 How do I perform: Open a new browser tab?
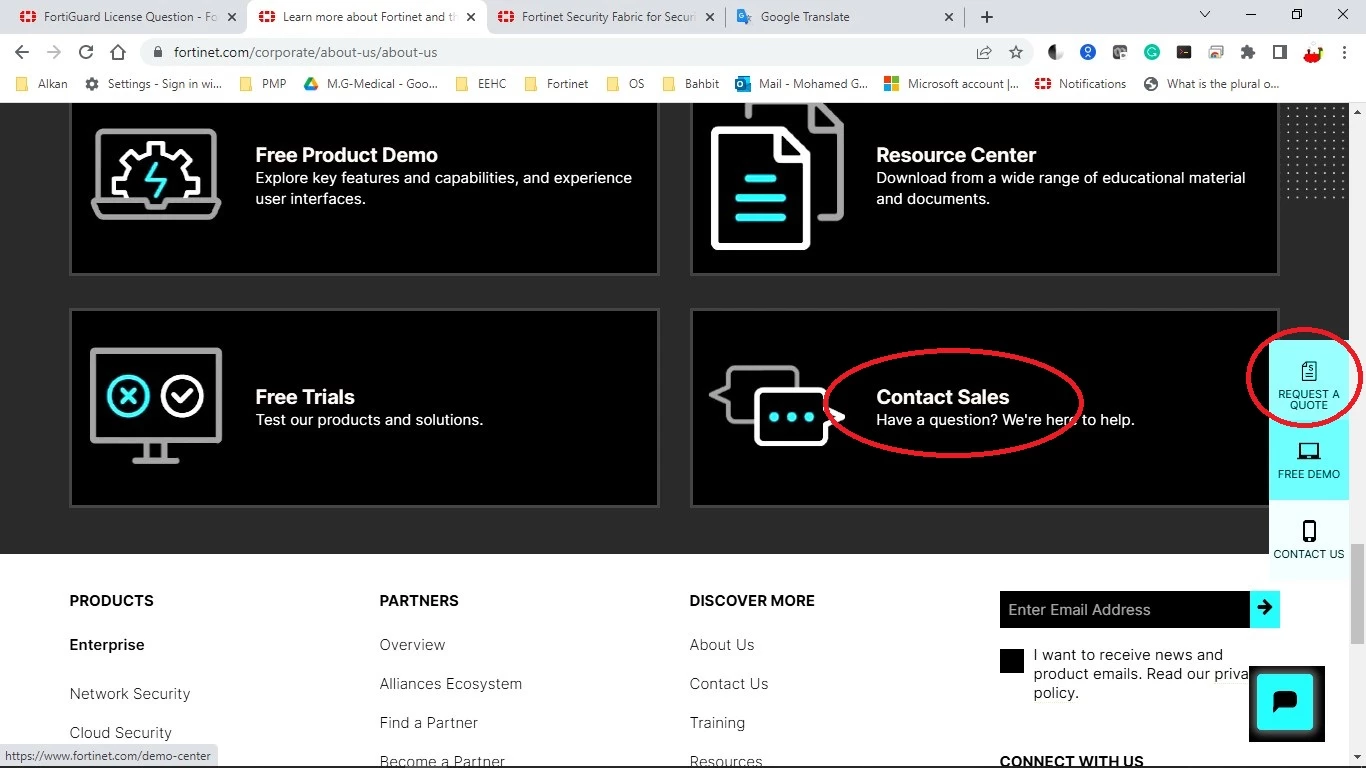(x=987, y=16)
